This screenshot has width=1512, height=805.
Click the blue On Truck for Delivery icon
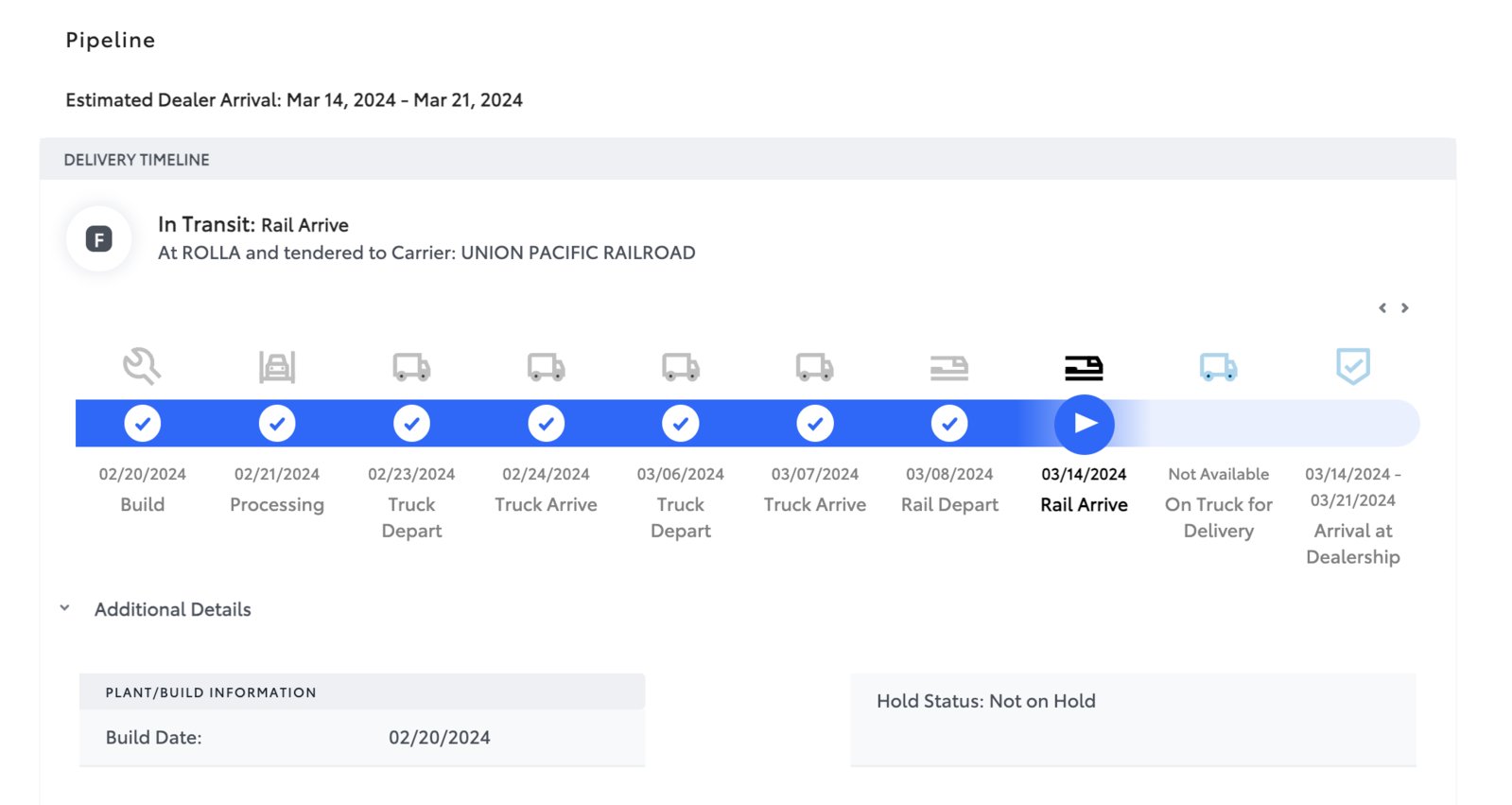(x=1219, y=367)
